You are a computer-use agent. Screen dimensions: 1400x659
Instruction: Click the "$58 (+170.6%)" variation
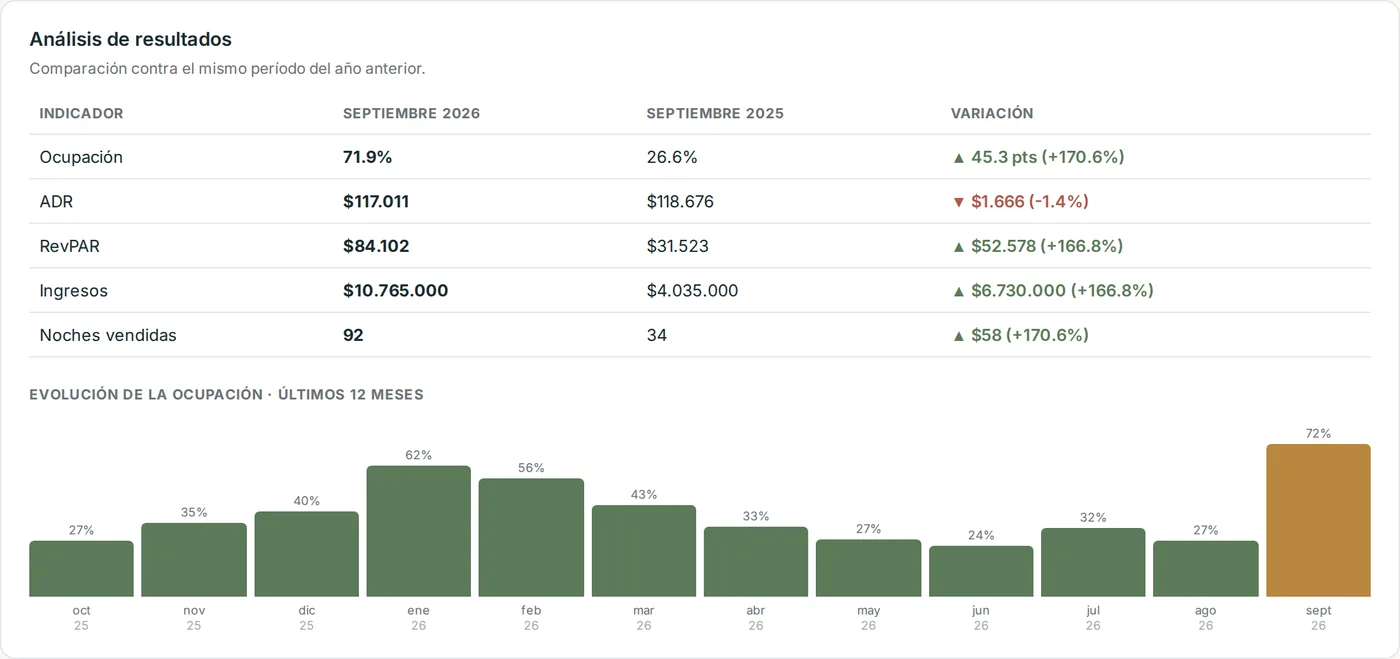click(1020, 335)
